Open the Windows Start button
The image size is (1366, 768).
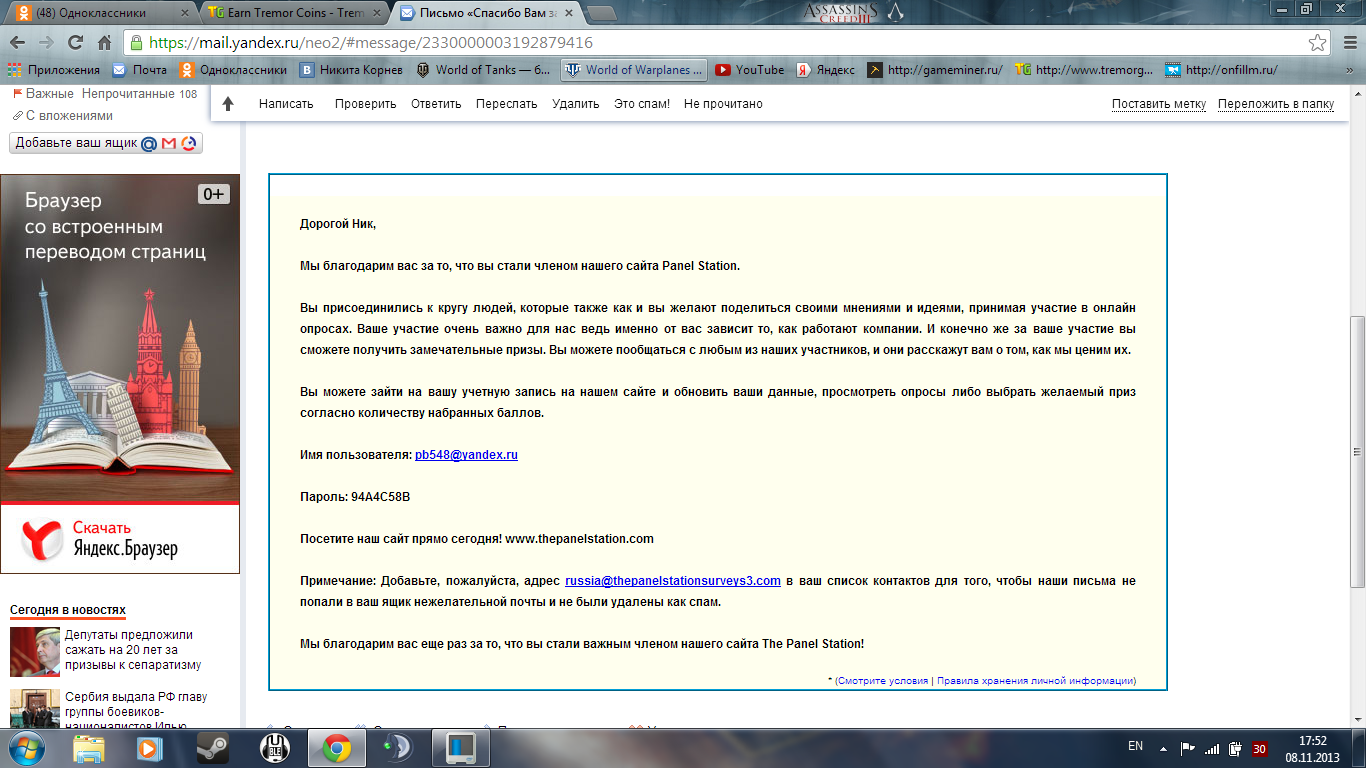pos(27,747)
